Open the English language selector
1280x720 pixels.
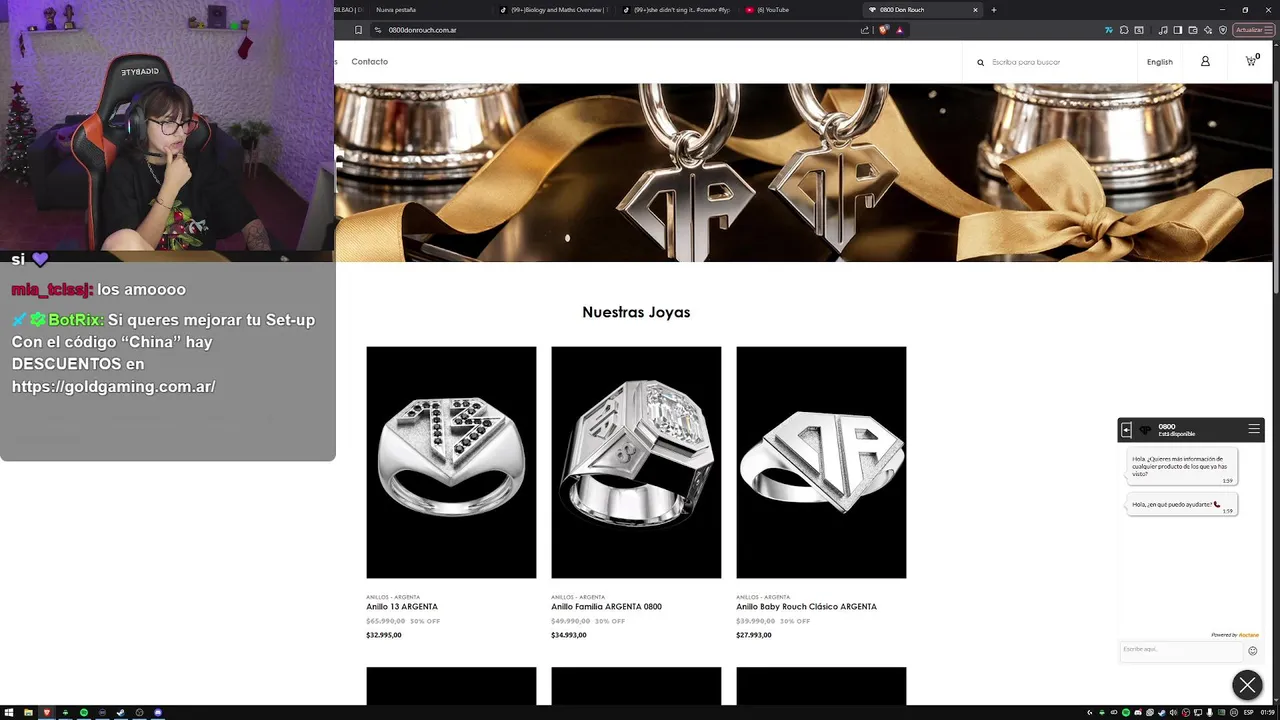click(x=1160, y=62)
